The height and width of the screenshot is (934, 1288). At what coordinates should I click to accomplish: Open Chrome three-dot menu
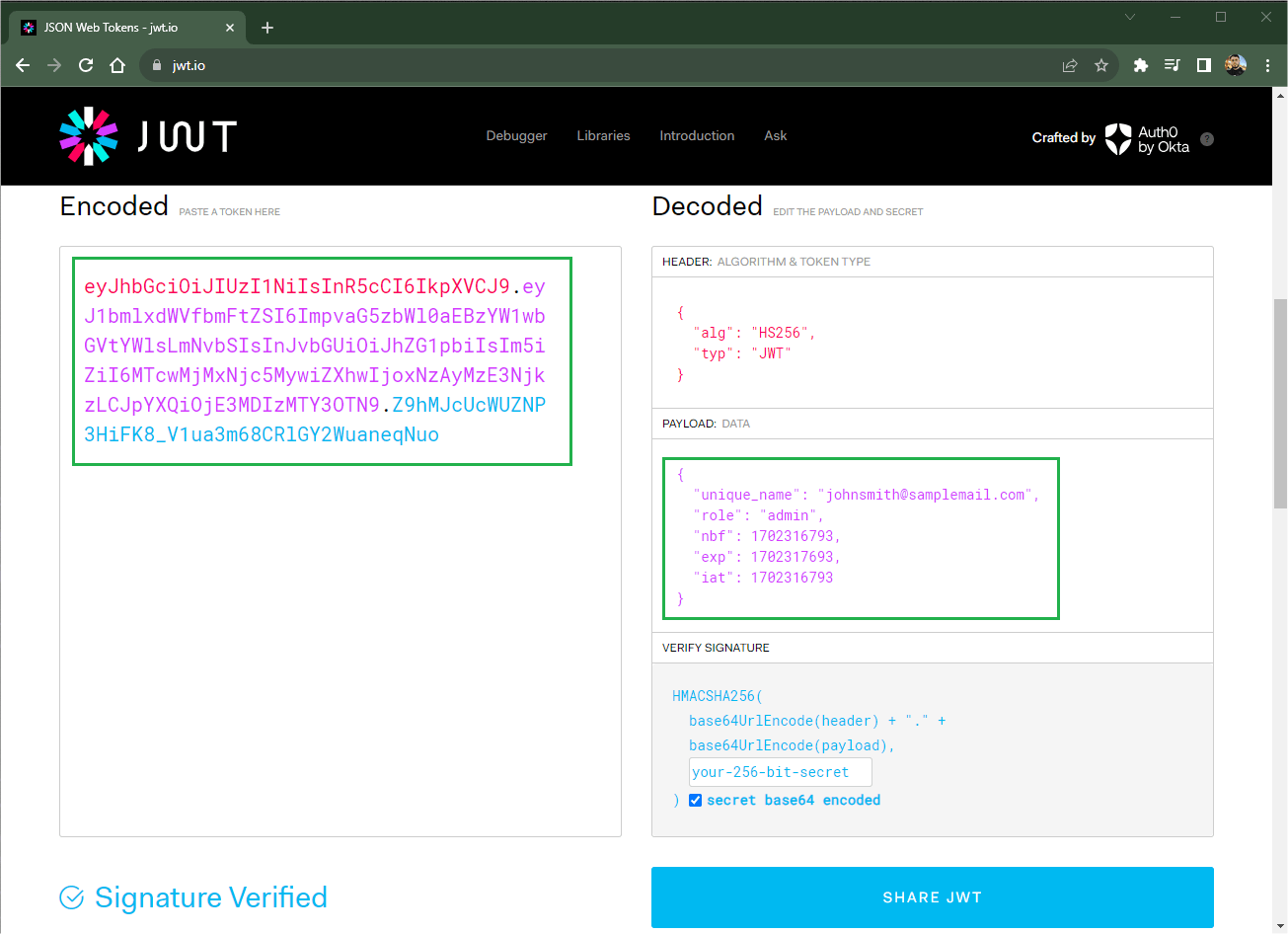click(1267, 65)
